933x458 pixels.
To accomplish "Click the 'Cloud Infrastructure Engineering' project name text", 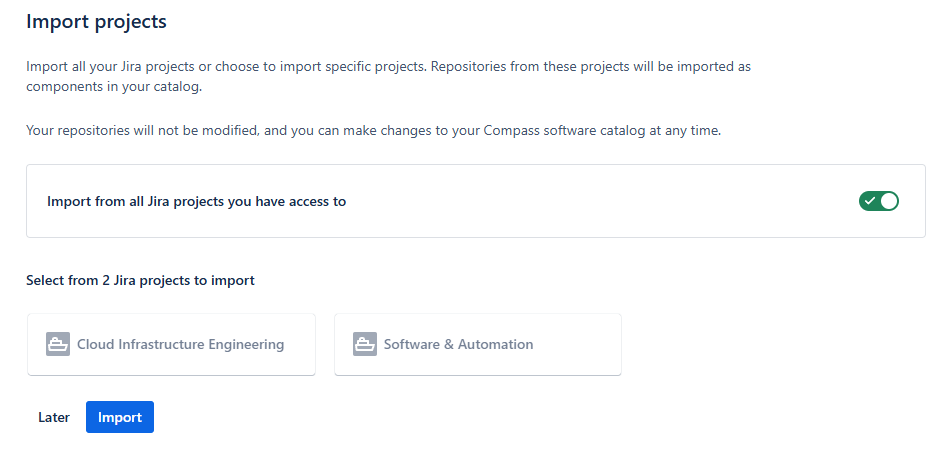I will click(180, 344).
